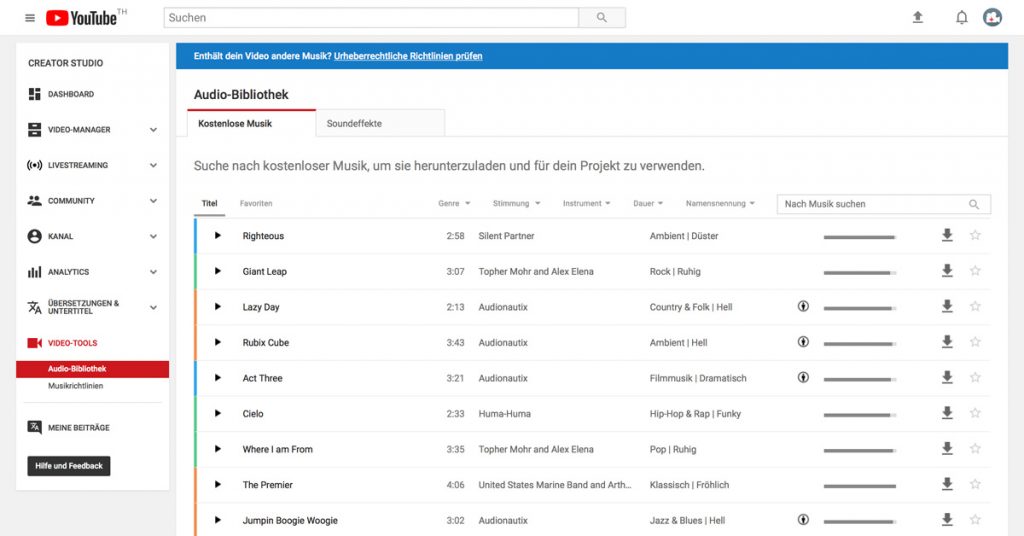Viewport: 1024px width, 536px height.
Task: Download the track Cielo
Action: [947, 413]
